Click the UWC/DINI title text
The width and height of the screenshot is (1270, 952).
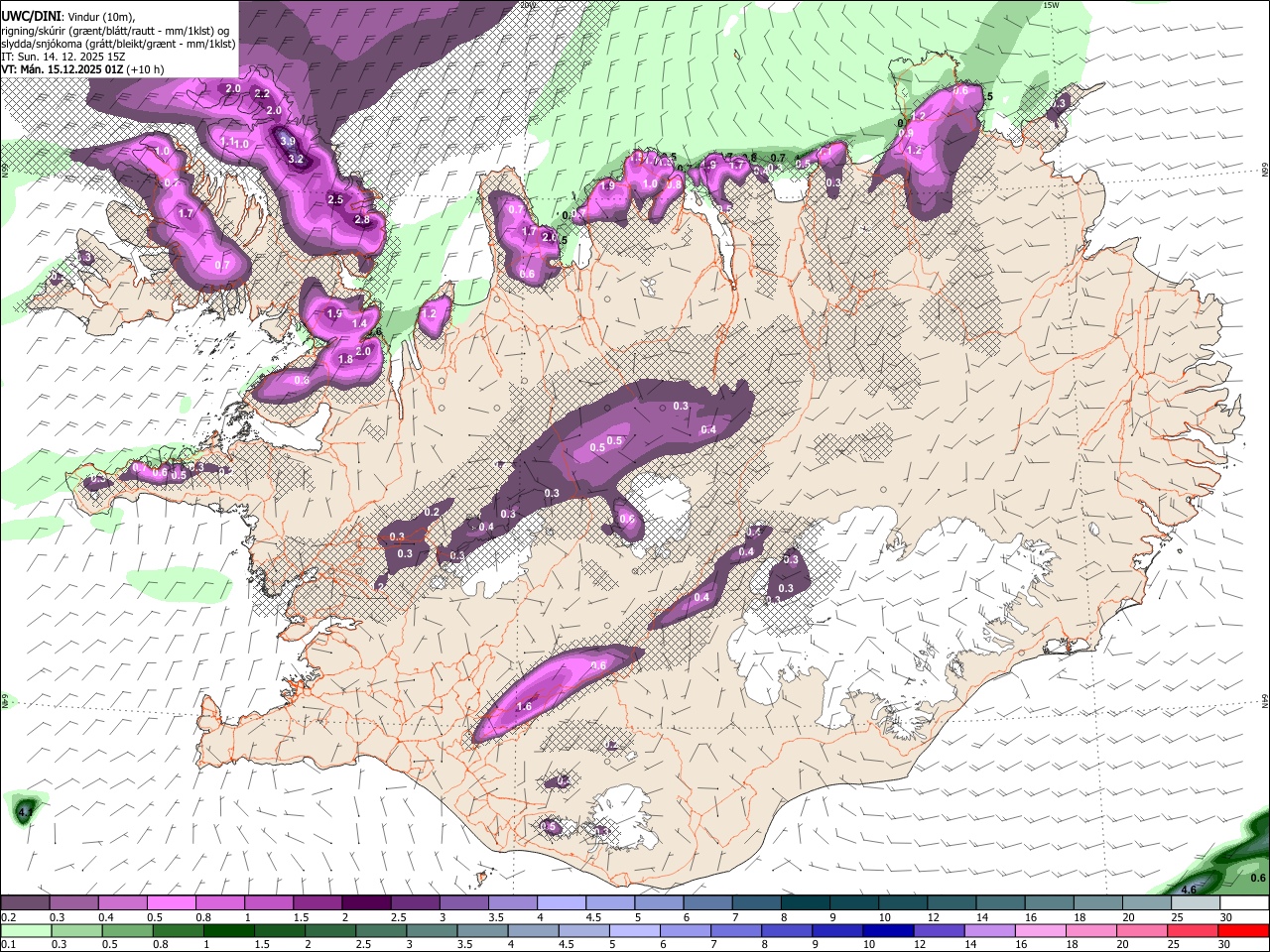pyautogui.click(x=31, y=15)
